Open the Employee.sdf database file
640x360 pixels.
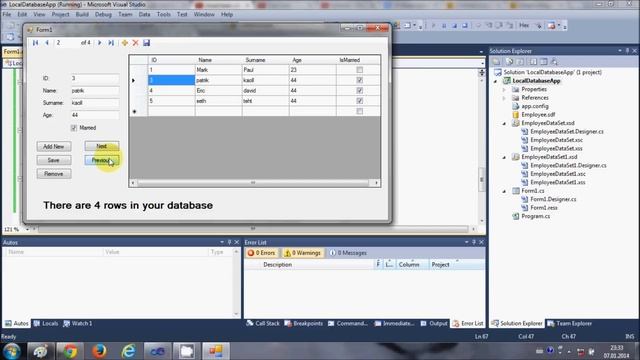coord(538,115)
